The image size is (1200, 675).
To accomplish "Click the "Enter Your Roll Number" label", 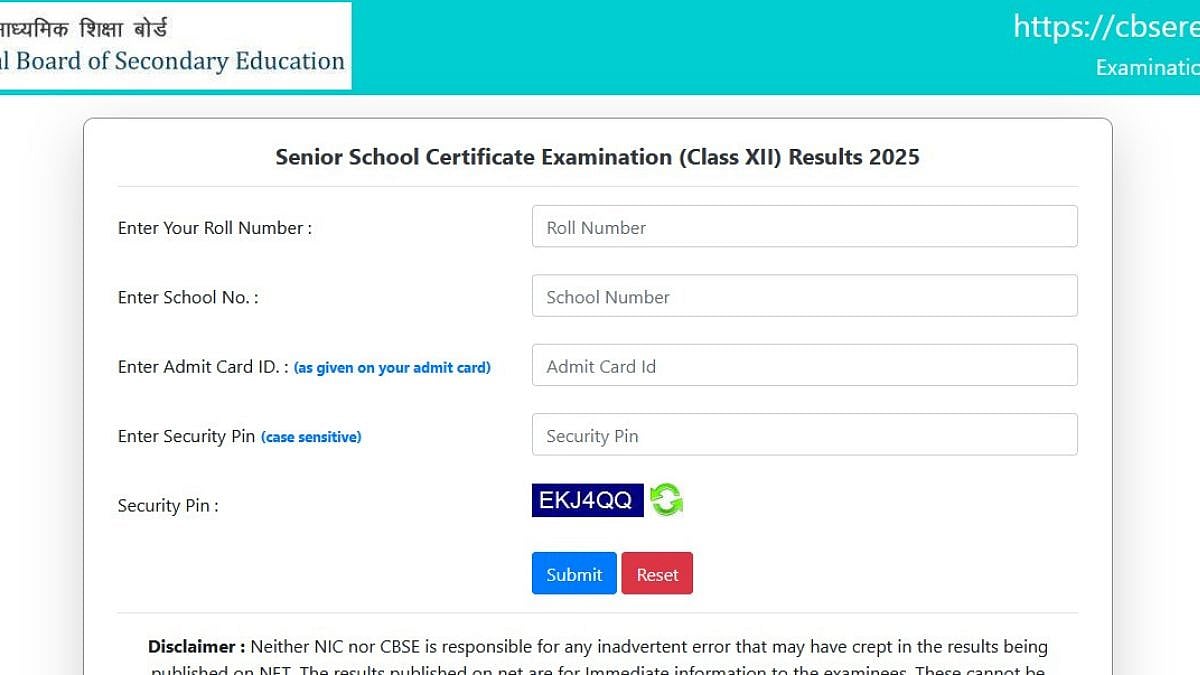I will click(214, 228).
